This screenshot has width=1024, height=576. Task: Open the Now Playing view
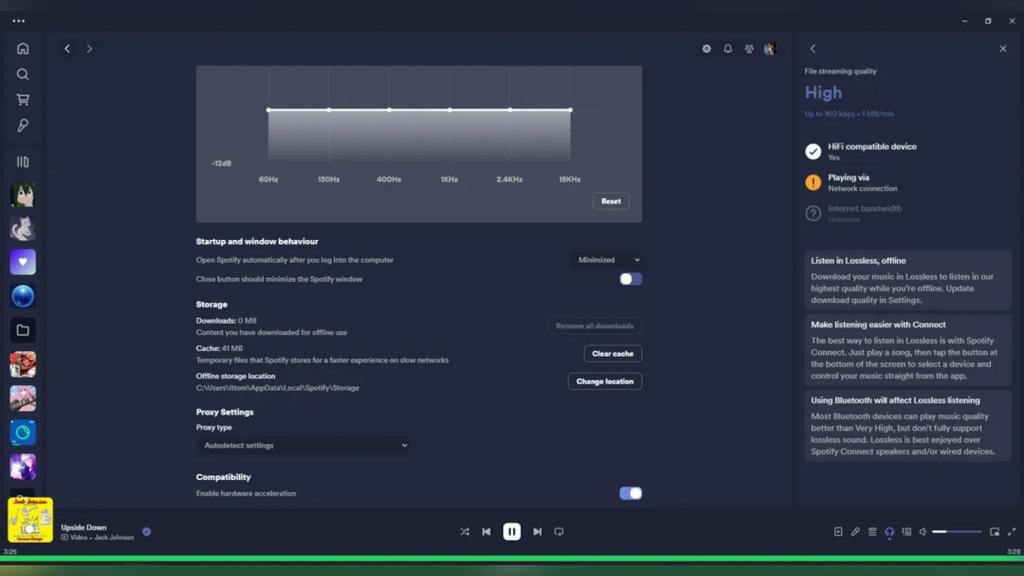click(x=838, y=532)
